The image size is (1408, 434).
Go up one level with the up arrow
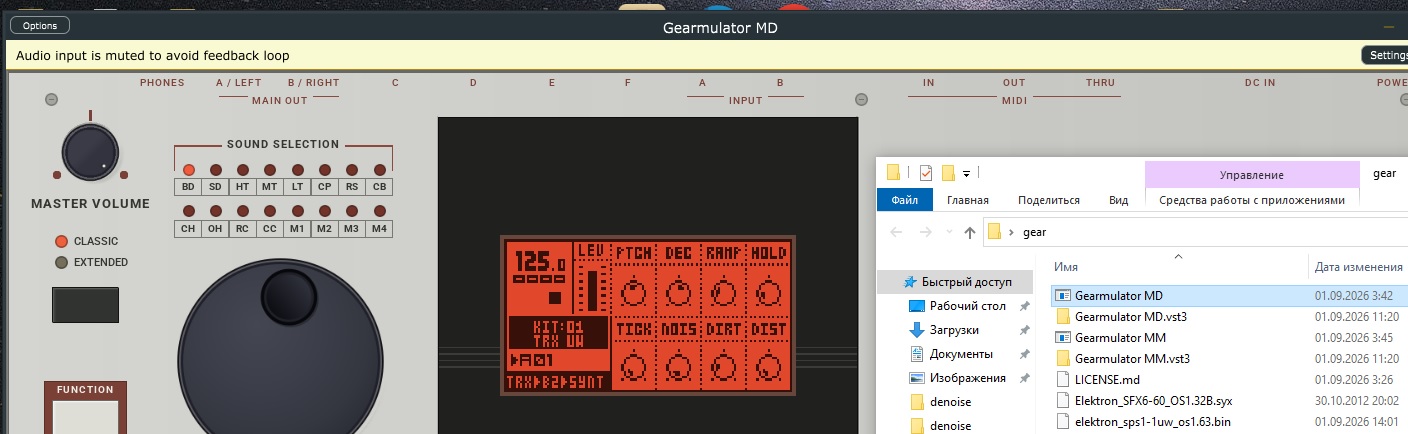(970, 232)
